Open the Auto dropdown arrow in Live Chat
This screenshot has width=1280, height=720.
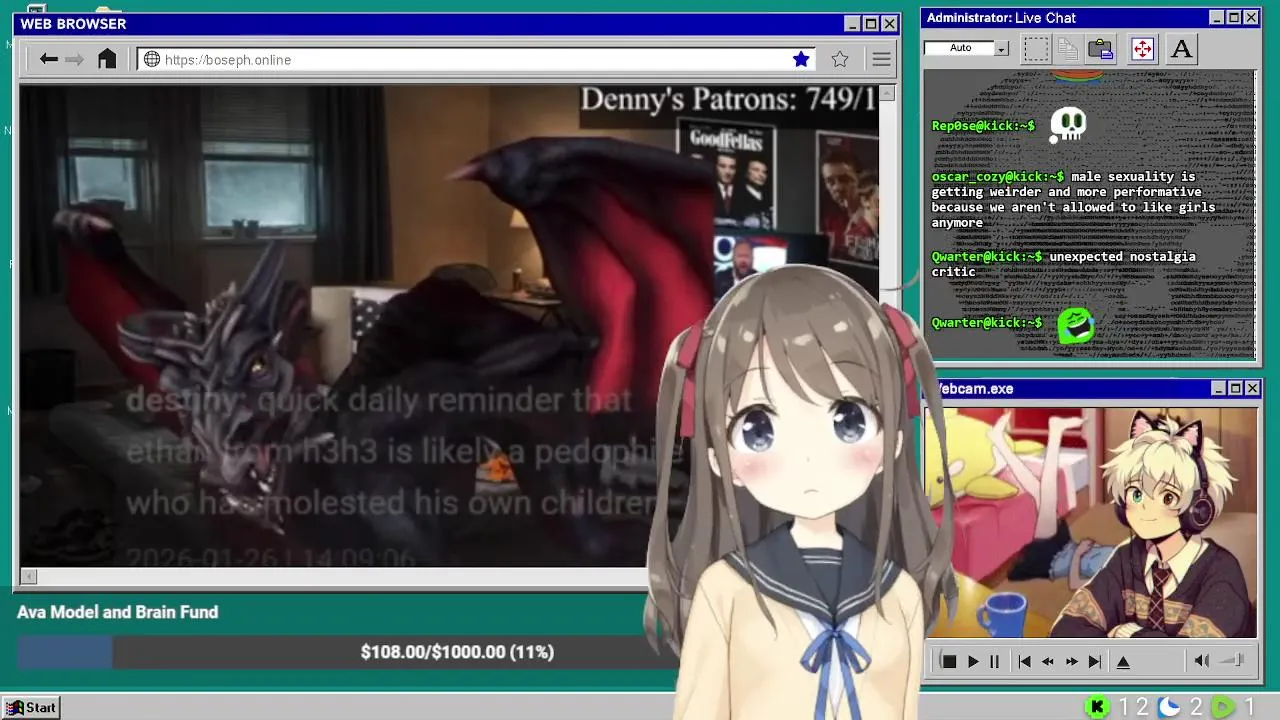tap(1001, 49)
